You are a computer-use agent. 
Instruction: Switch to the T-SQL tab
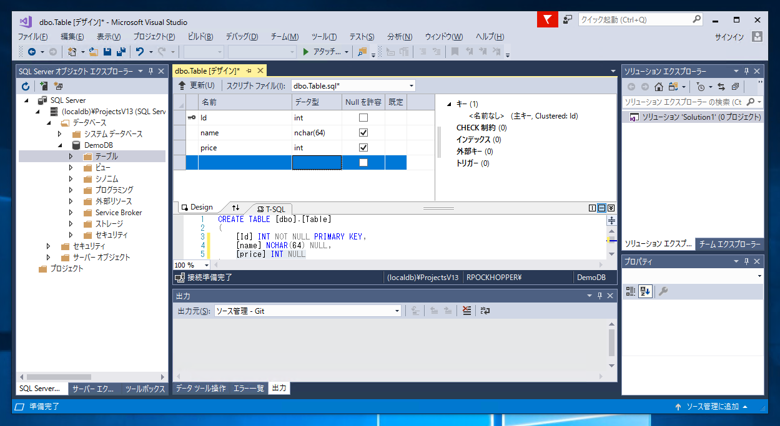tap(272, 209)
